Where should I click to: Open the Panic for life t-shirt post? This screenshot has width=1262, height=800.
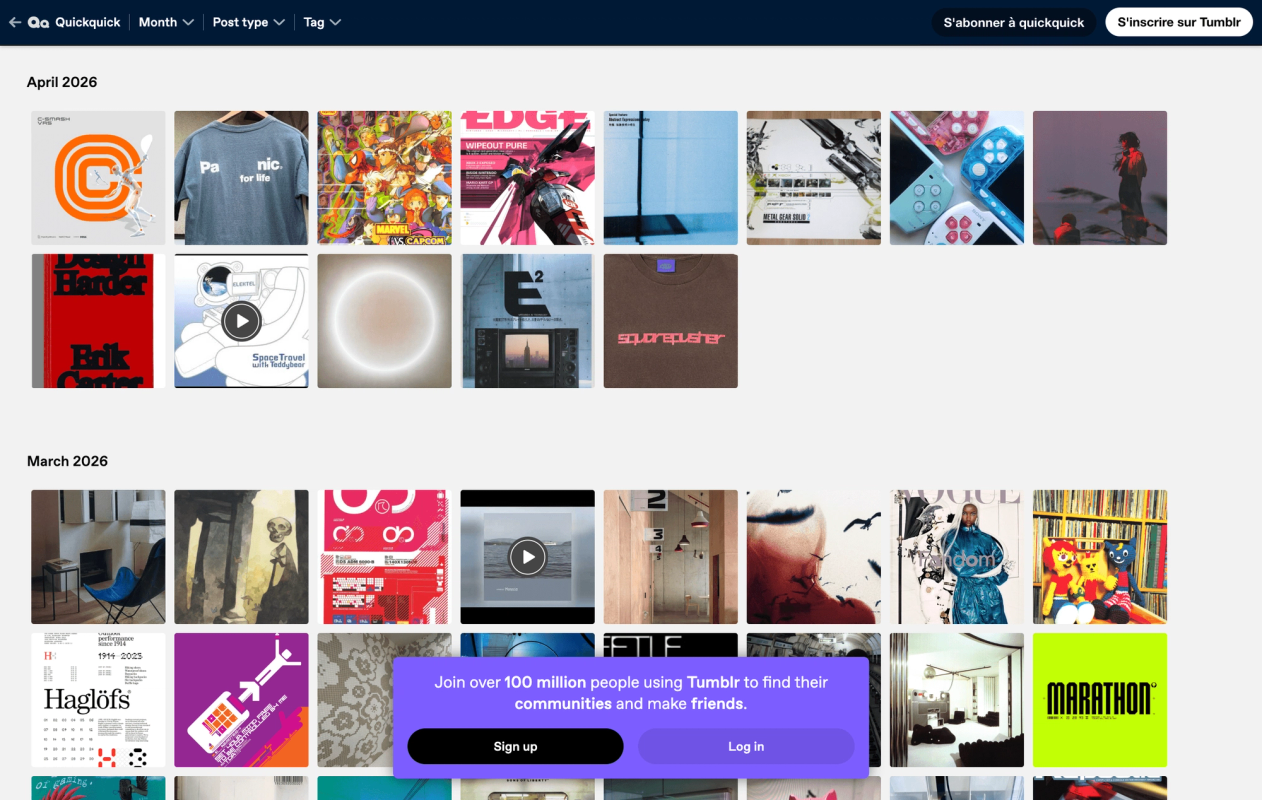coord(241,178)
